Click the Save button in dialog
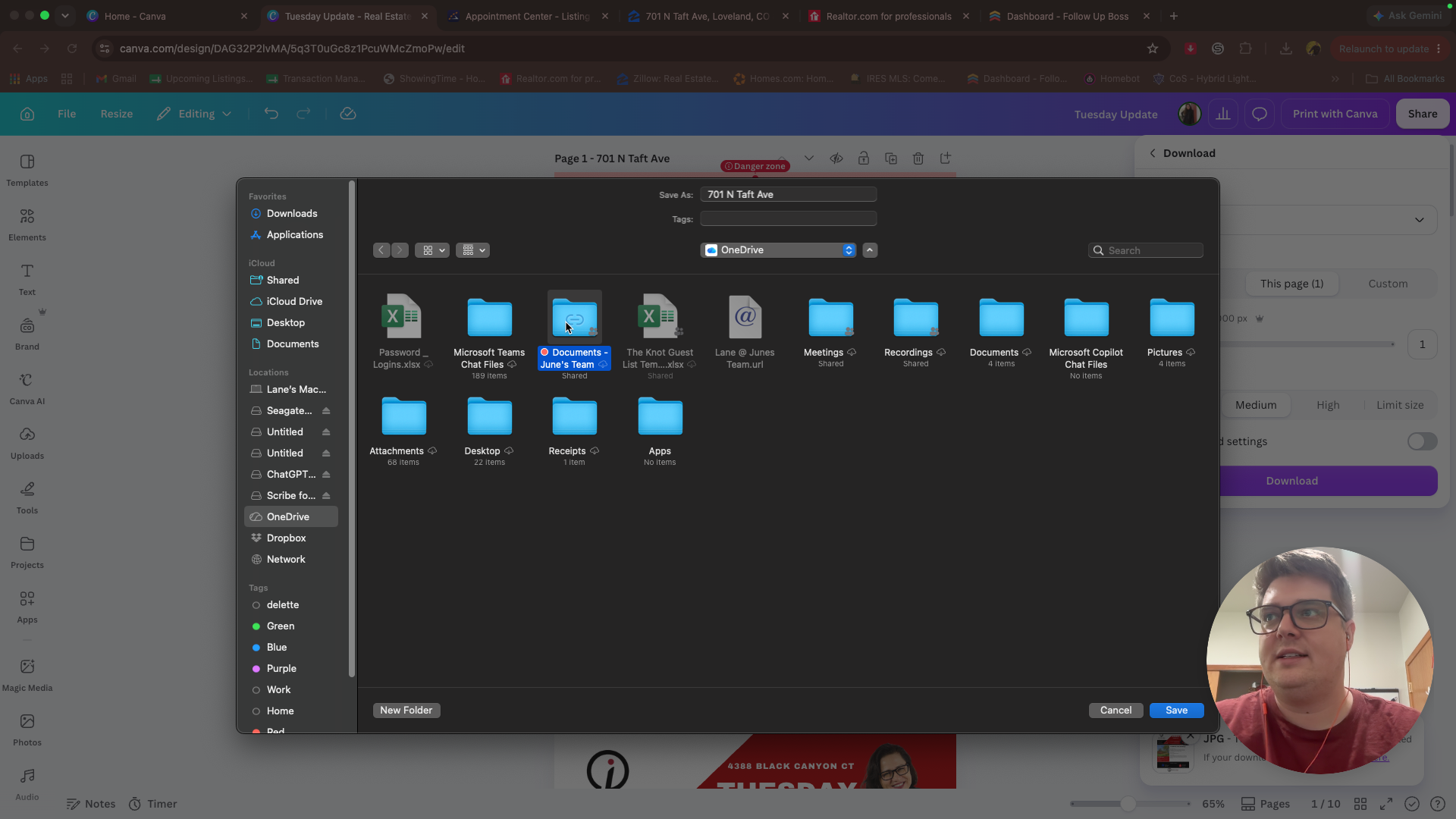1456x819 pixels. (1176, 711)
